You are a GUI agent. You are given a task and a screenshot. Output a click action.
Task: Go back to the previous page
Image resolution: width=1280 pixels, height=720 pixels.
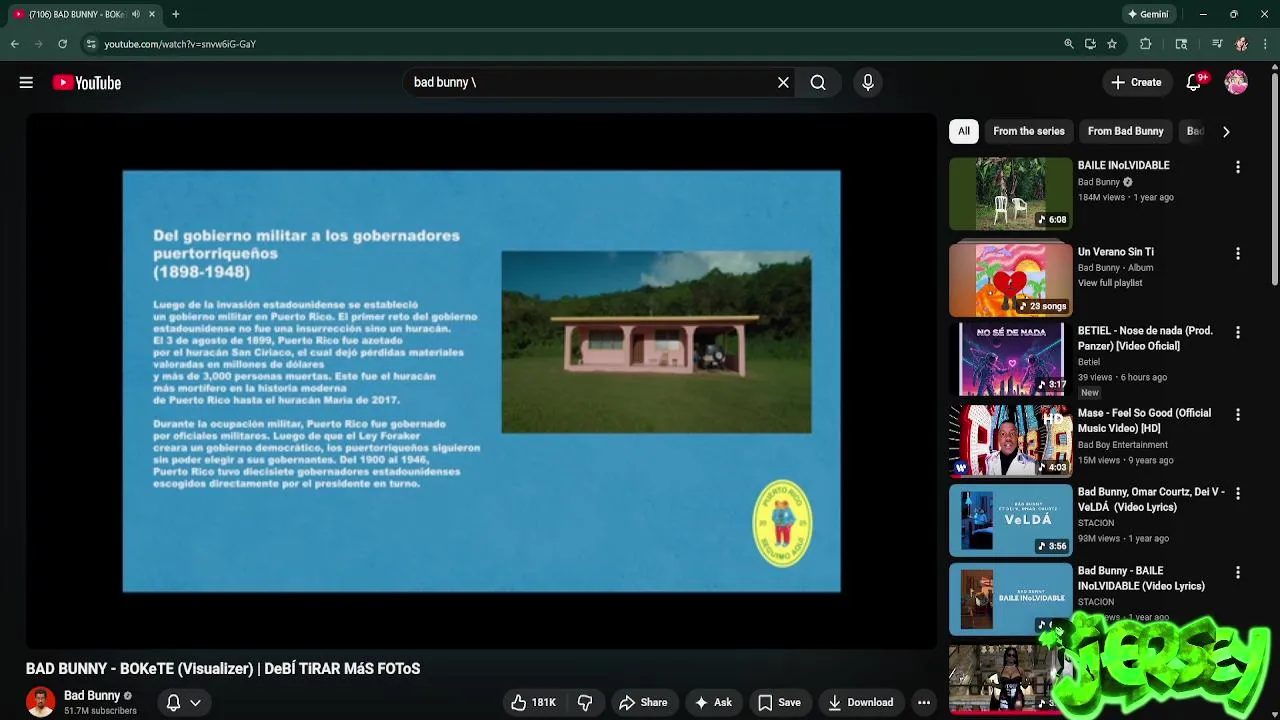click(x=15, y=44)
